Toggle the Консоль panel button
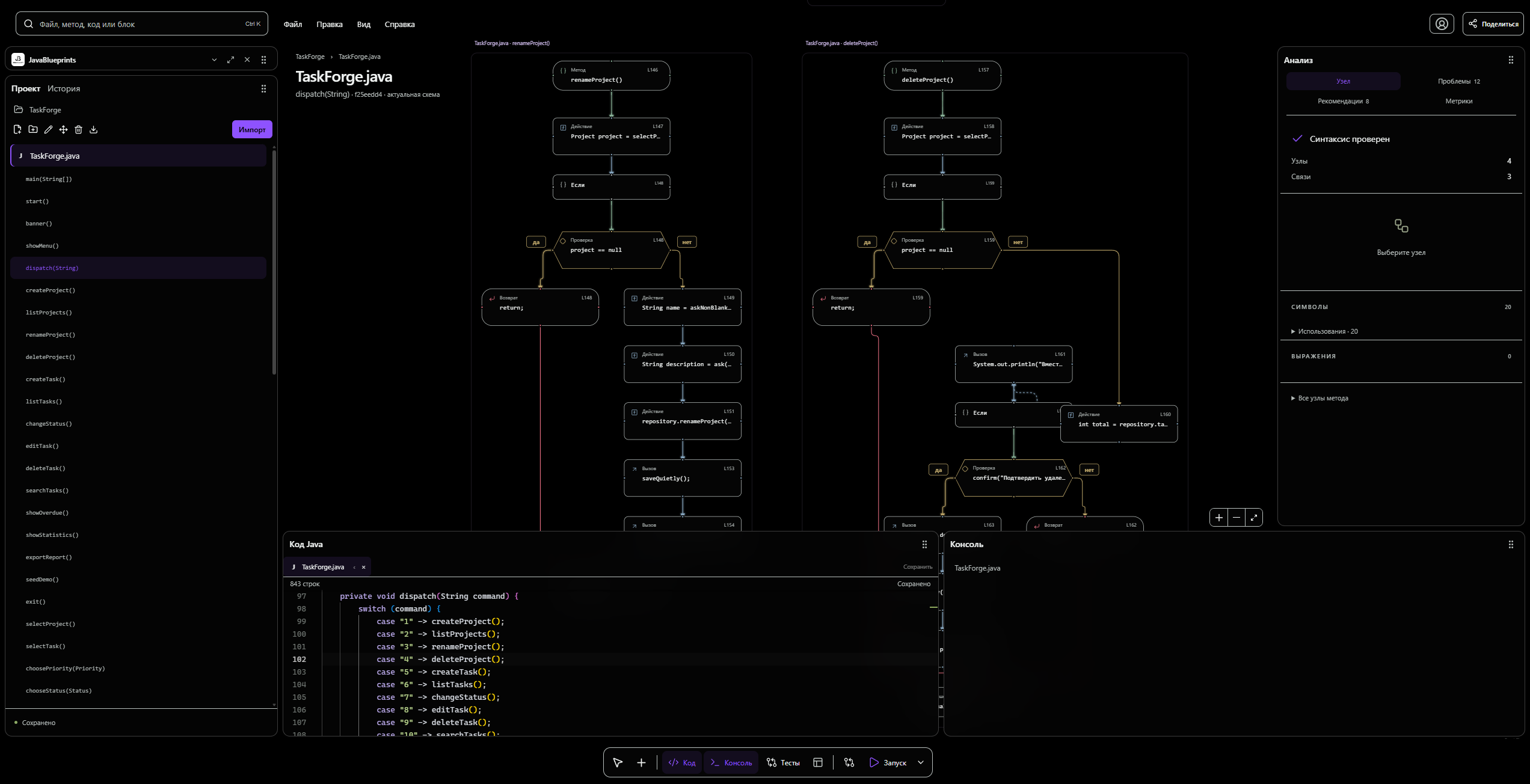Viewport: 1530px width, 784px height. tap(731, 762)
